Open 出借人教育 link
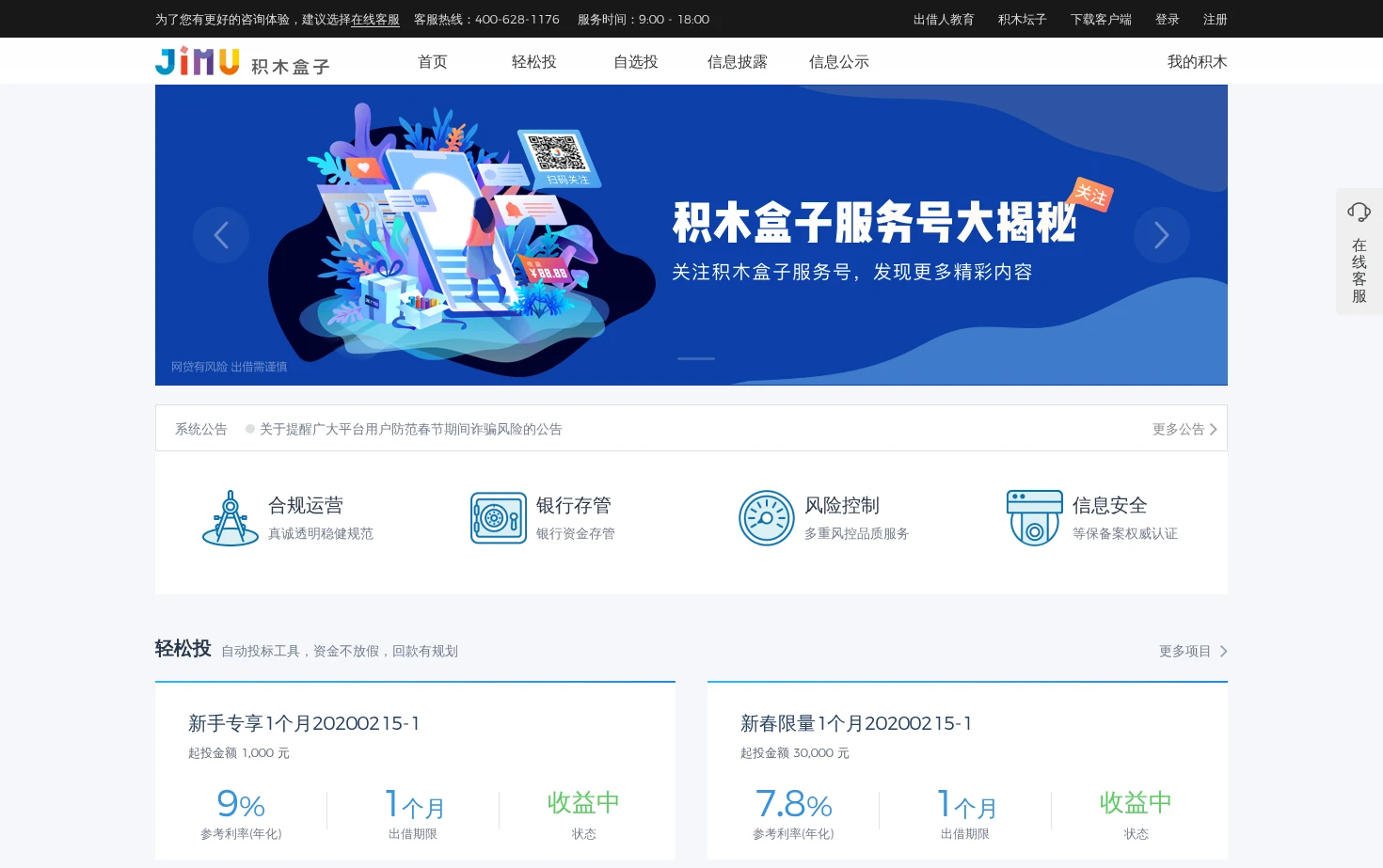The height and width of the screenshot is (868, 1383). tap(944, 19)
